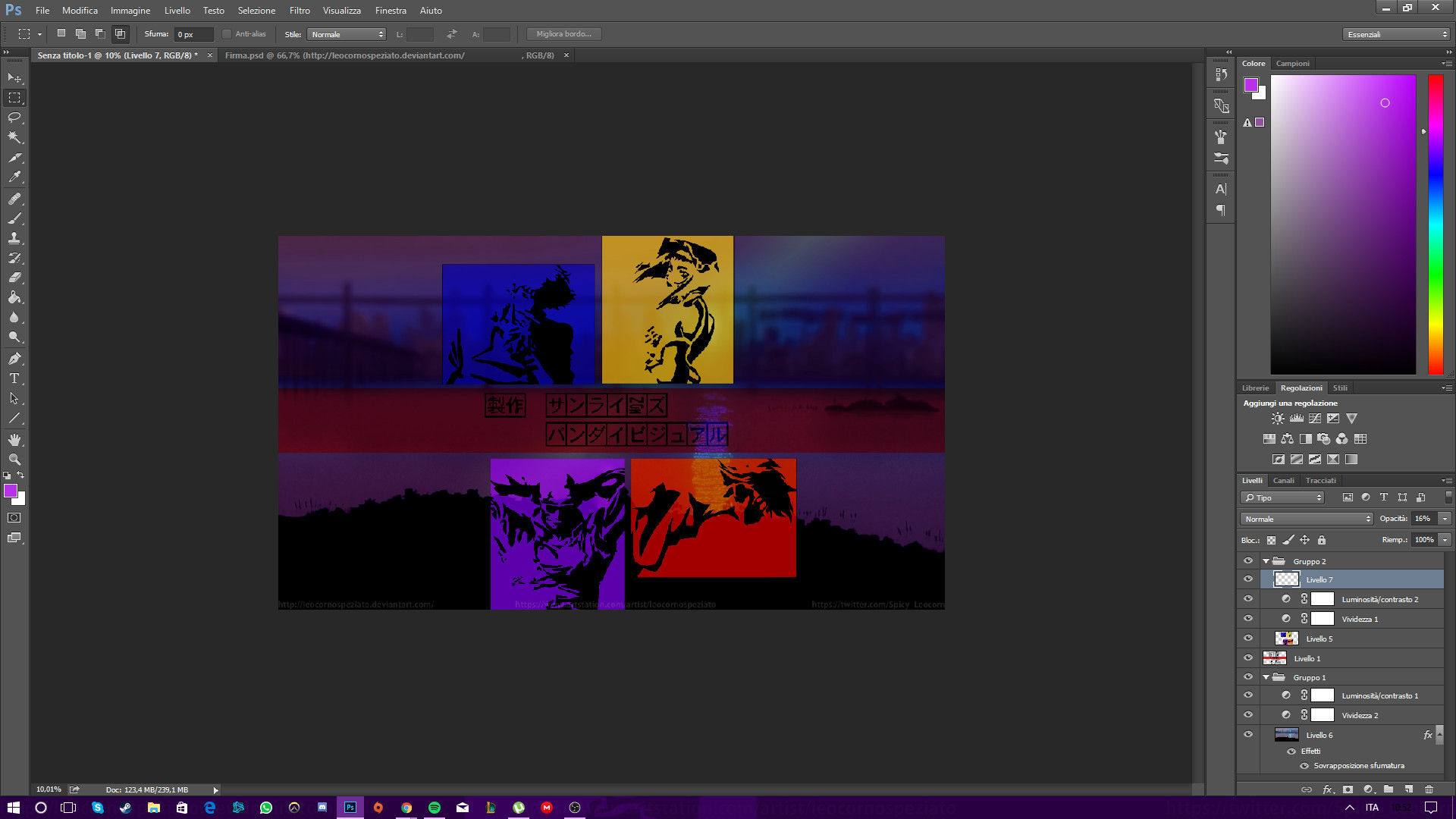Viewport: 1456px width, 819px height.
Task: Hide the Livello 1 layer
Action: click(1248, 658)
